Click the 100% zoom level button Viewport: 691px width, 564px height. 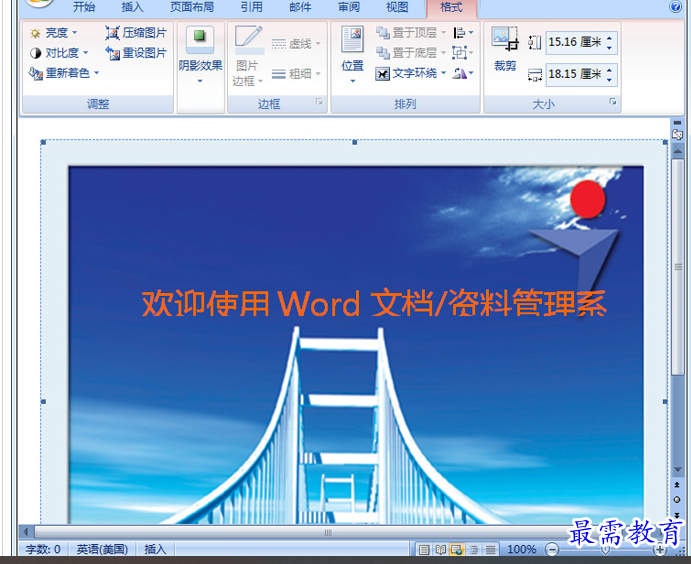click(x=521, y=549)
